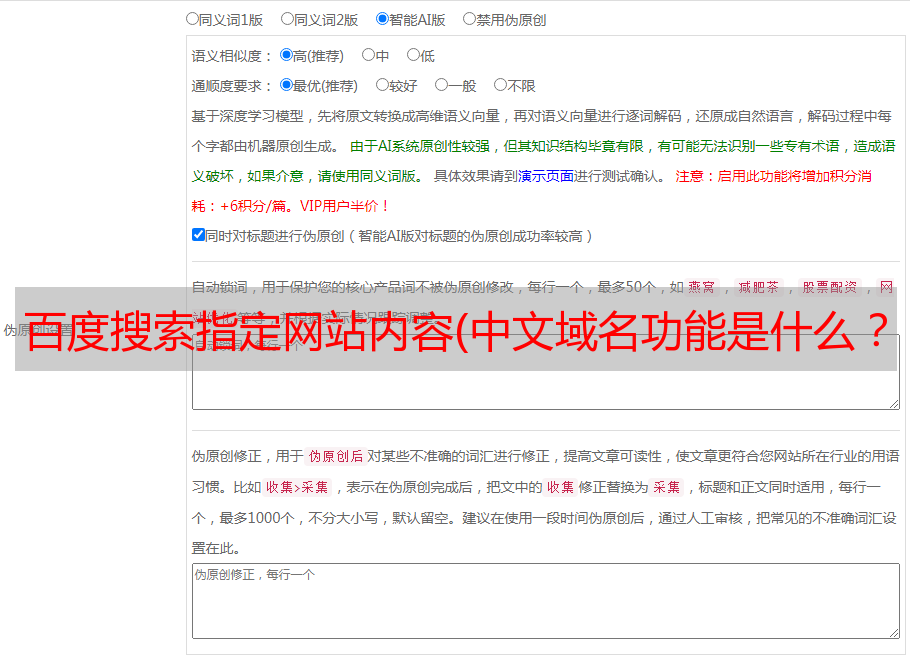
Task: Set 通顺度要求 to 一般
Action: coord(442,85)
